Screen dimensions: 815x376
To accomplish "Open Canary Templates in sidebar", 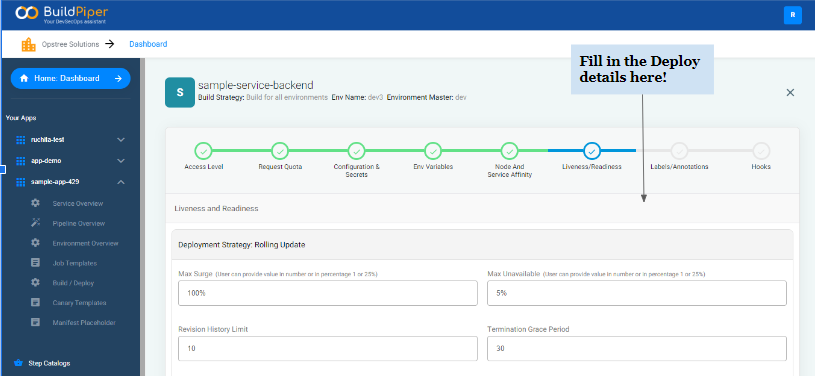I will (80, 303).
